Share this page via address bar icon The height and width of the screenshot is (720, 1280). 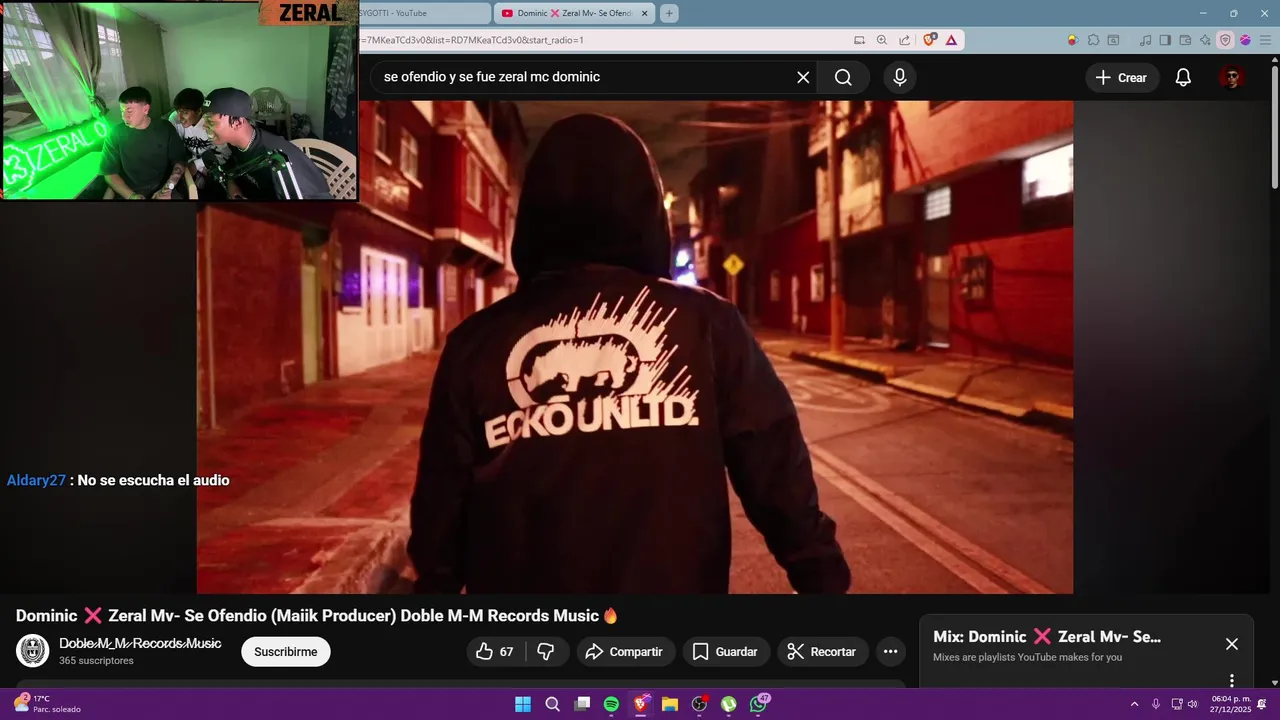click(905, 40)
